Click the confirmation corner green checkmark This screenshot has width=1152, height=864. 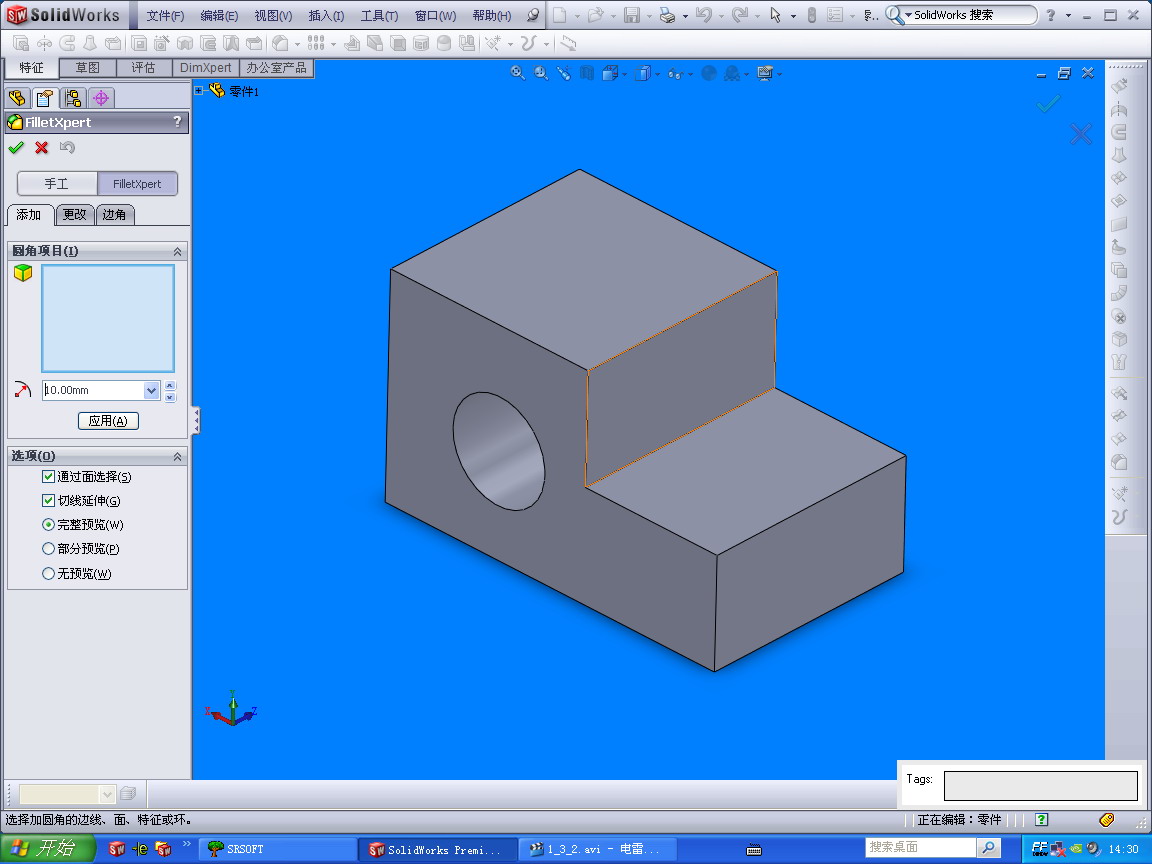(1048, 104)
